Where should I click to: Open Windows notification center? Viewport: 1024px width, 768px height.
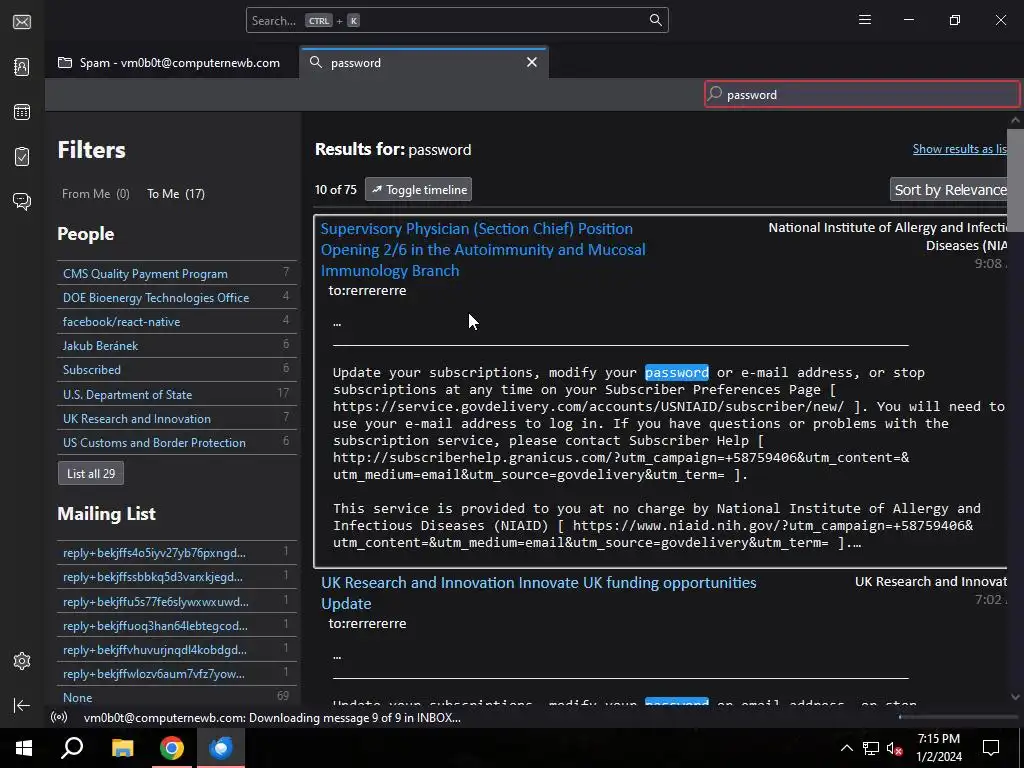pyautogui.click(x=991, y=748)
